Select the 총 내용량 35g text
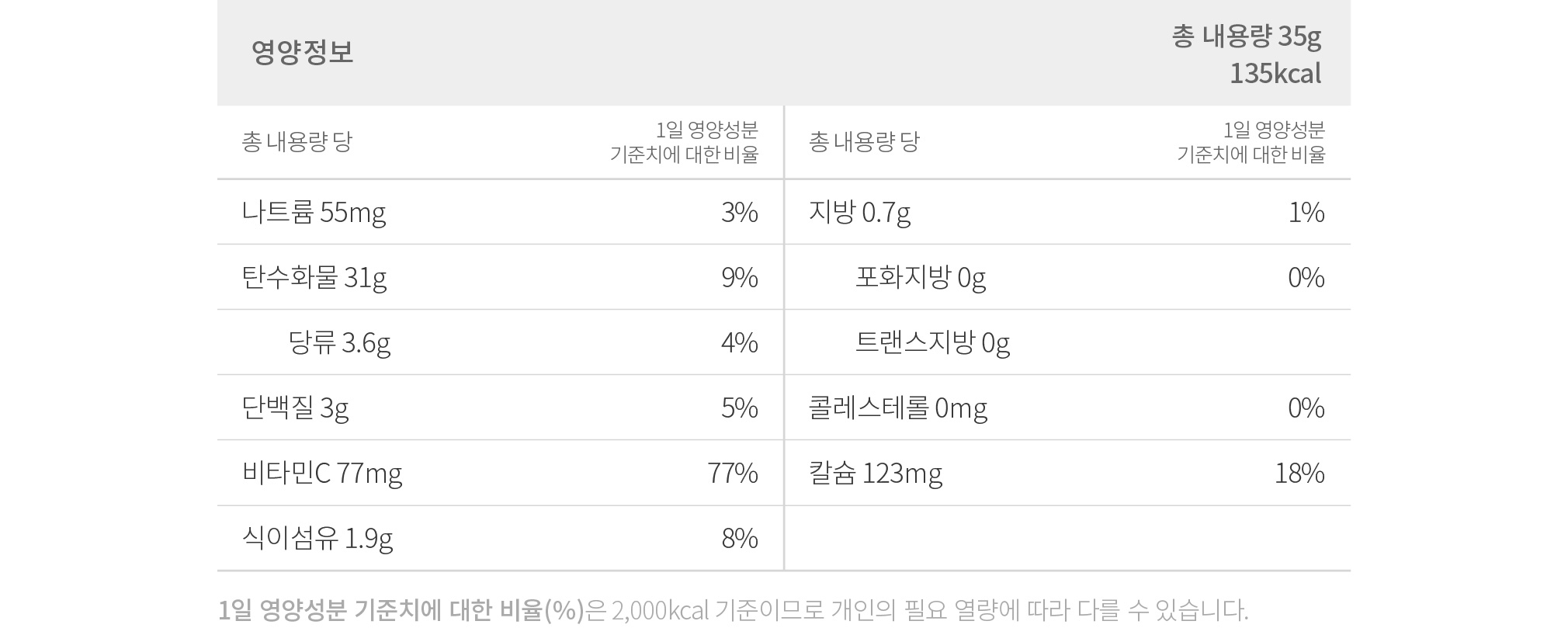1568x628 pixels. click(x=1247, y=36)
